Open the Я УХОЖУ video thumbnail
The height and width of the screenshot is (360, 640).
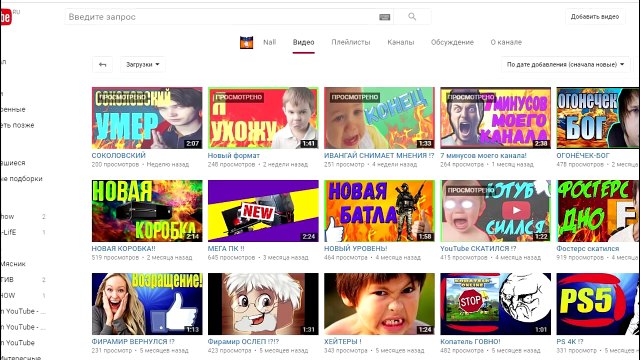click(x=263, y=118)
